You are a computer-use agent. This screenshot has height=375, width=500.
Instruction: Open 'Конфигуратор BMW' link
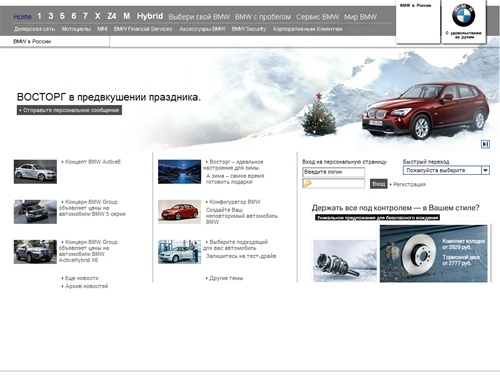[x=235, y=202]
